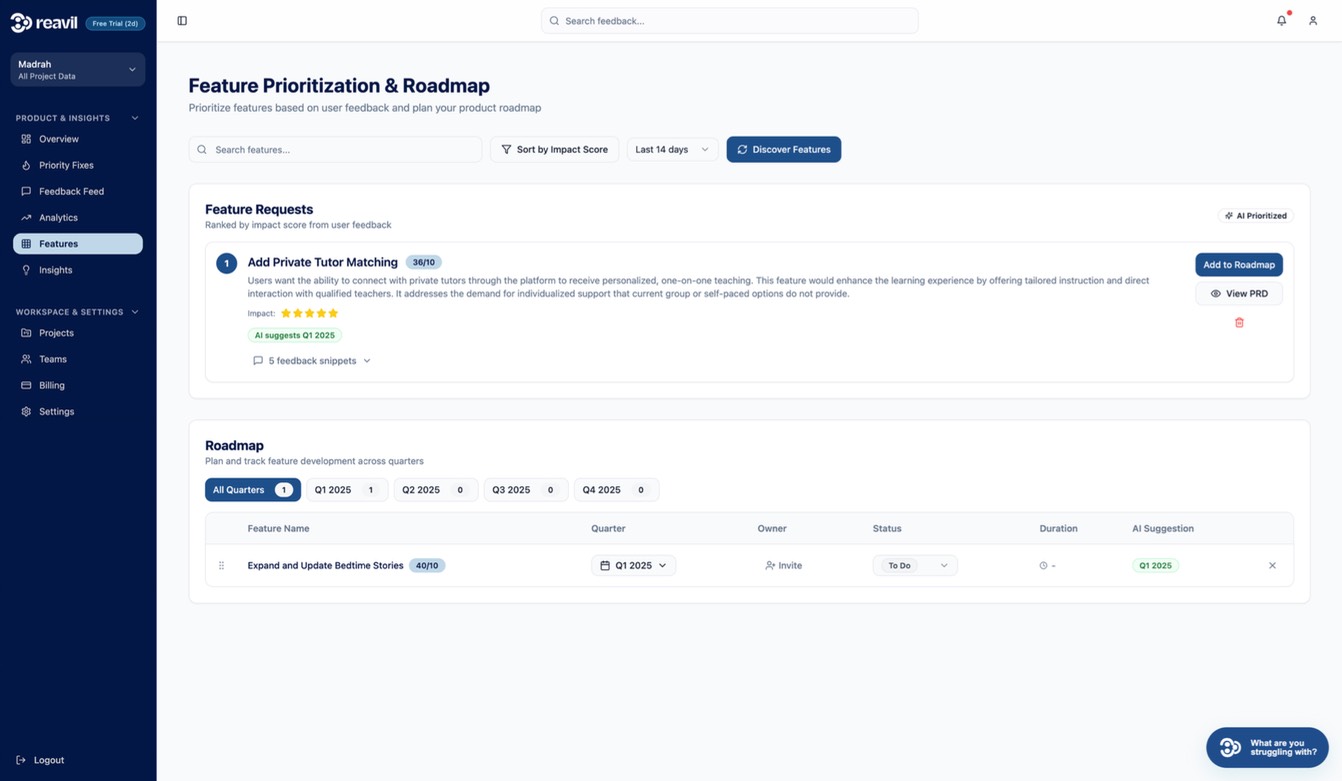The image size is (1342, 781).
Task: Open Insights page
Action: [x=78, y=270]
